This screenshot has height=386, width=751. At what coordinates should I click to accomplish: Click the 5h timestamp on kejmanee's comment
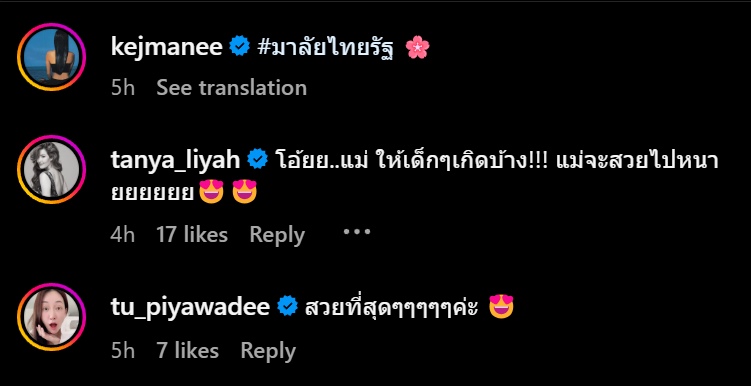[x=123, y=88]
